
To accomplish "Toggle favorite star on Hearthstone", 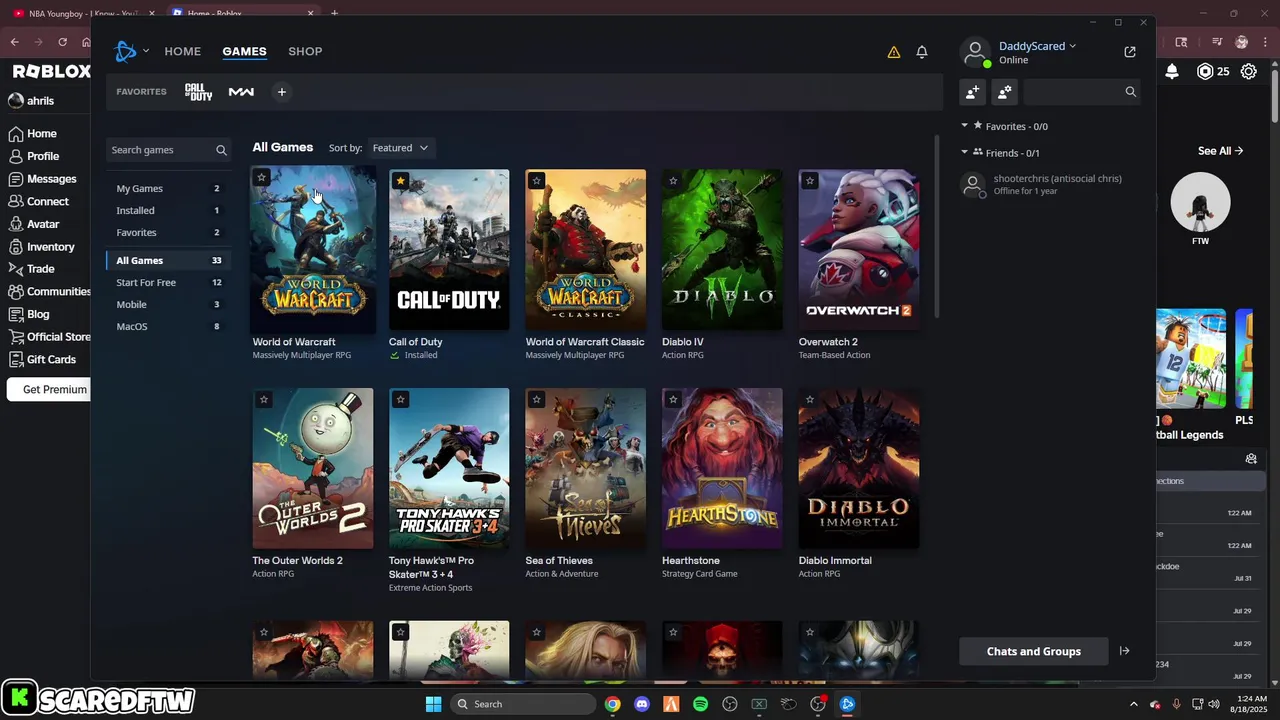I will click(x=673, y=400).
